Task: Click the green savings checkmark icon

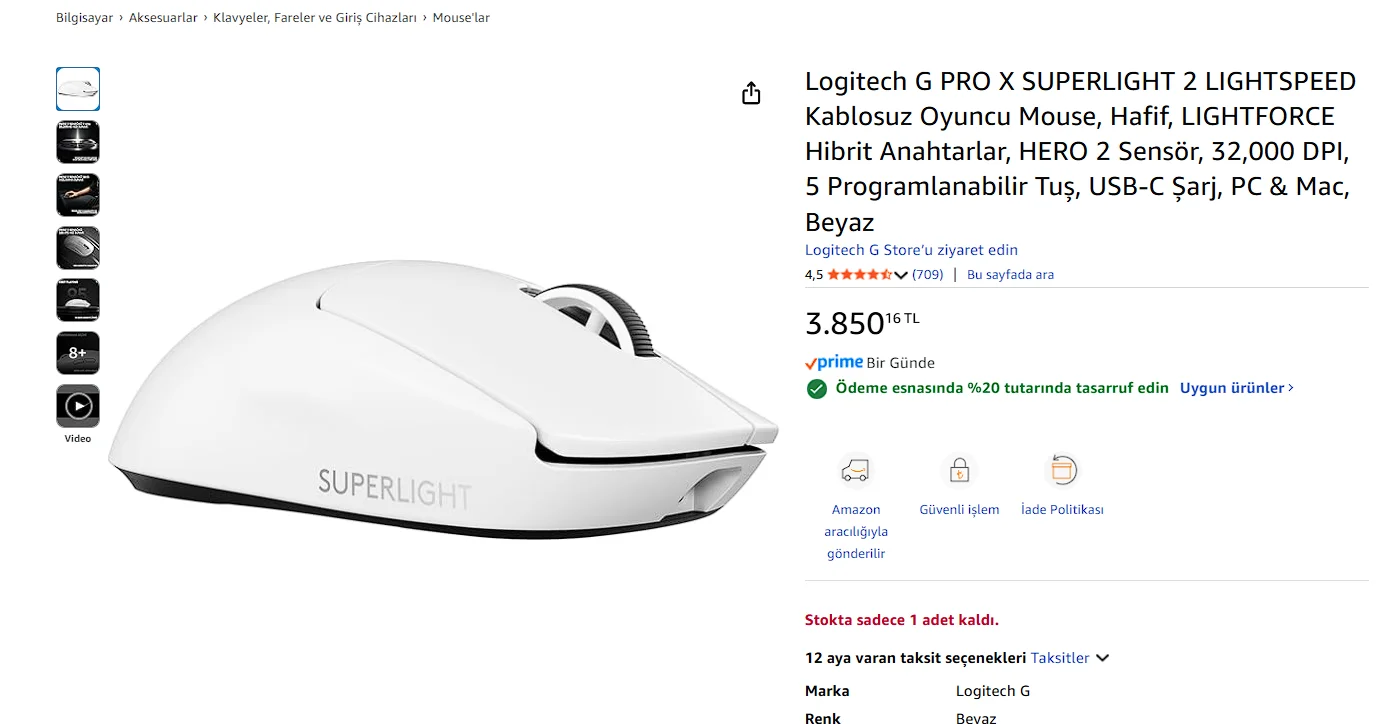Action: 817,388
